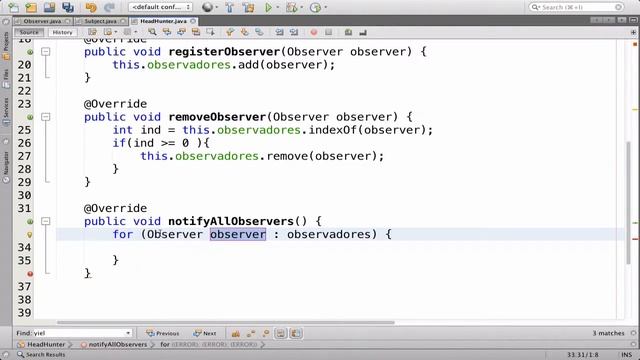
Task: Click the Previous Bookmark icon
Action: [x=230, y=32]
